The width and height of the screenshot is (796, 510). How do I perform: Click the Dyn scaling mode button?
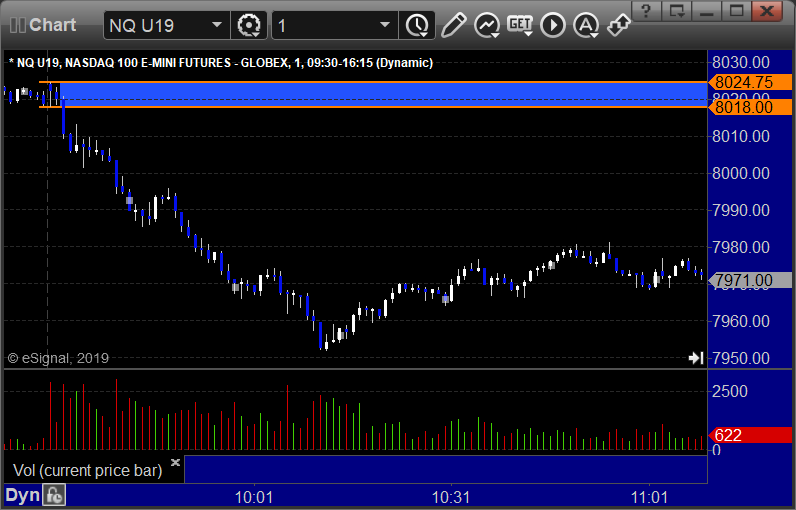pyautogui.click(x=22, y=495)
